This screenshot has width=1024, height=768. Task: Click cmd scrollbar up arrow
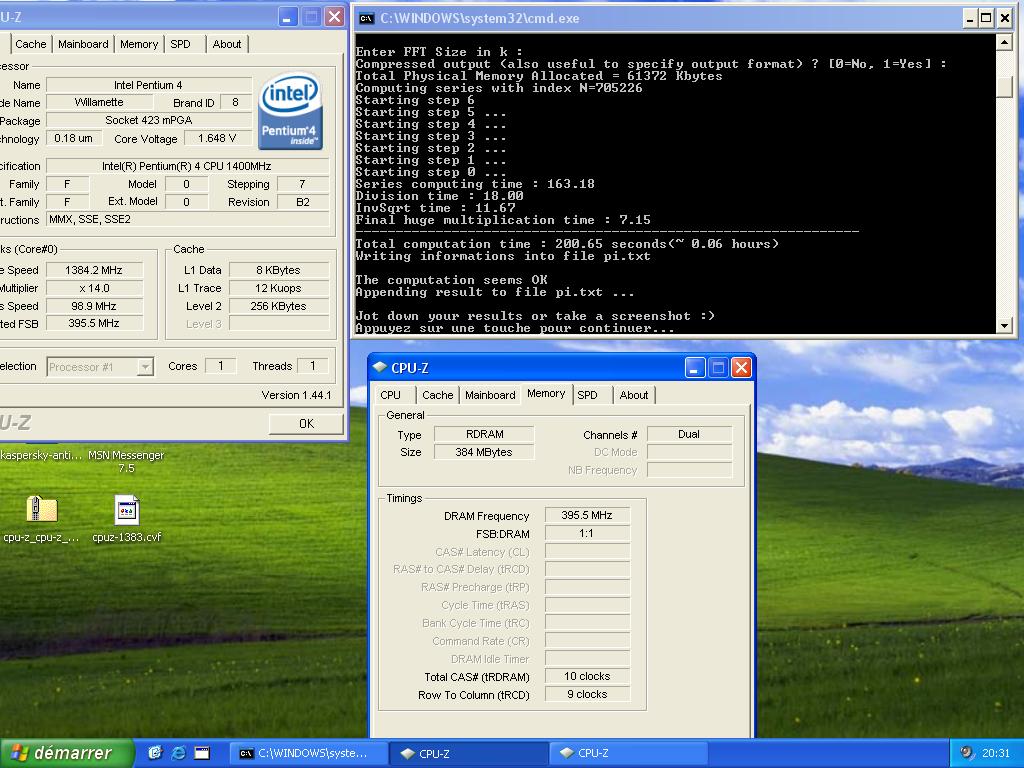click(1004, 42)
